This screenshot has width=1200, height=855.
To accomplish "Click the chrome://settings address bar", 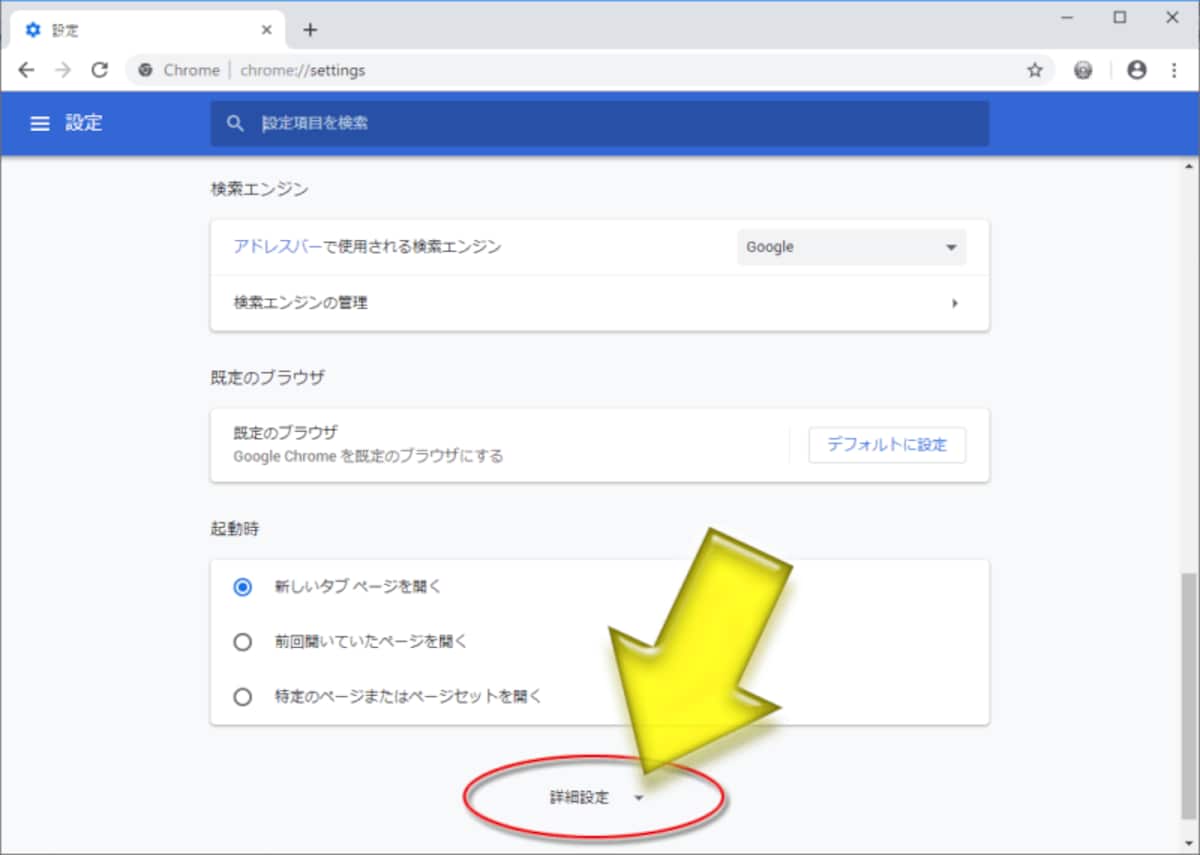I will (590, 70).
